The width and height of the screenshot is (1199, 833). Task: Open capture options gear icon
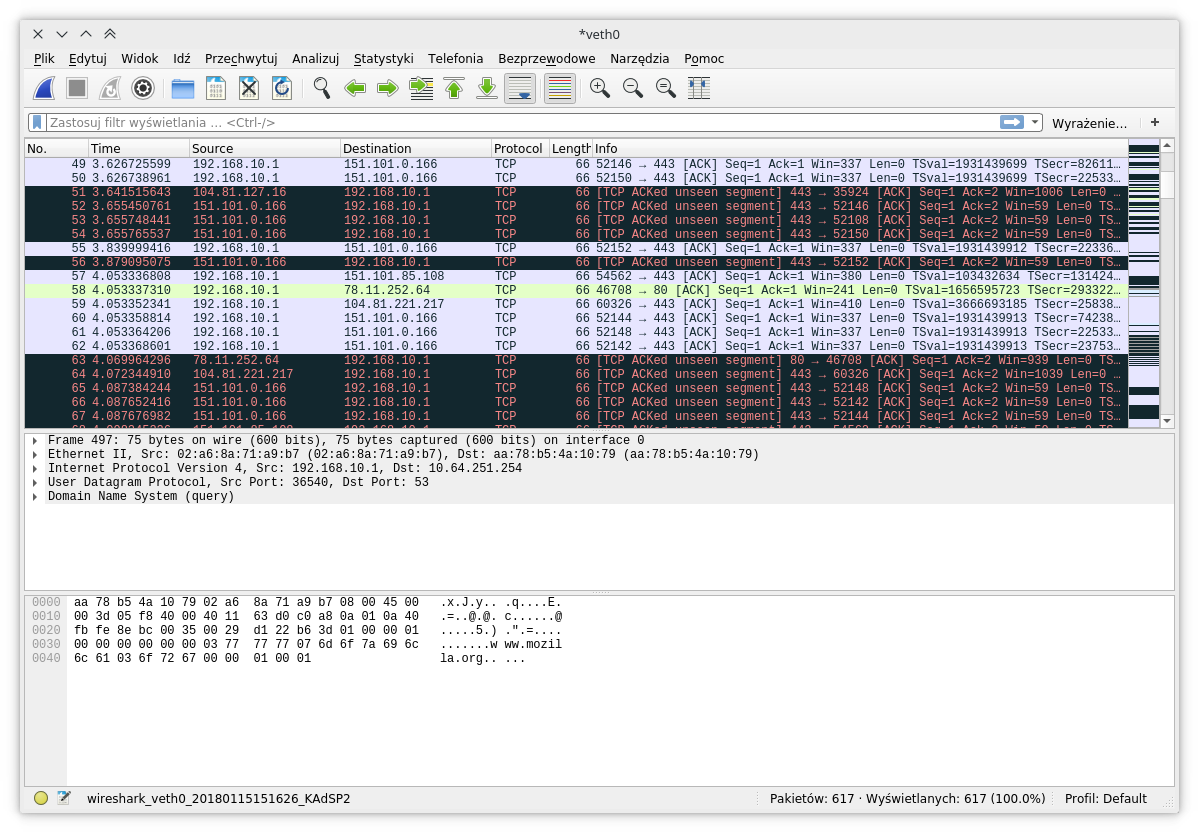click(x=143, y=89)
